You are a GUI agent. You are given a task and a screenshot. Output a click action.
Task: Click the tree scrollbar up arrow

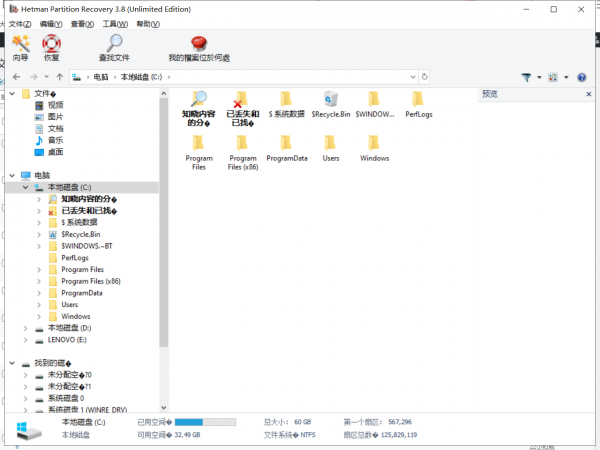pyautogui.click(x=164, y=93)
